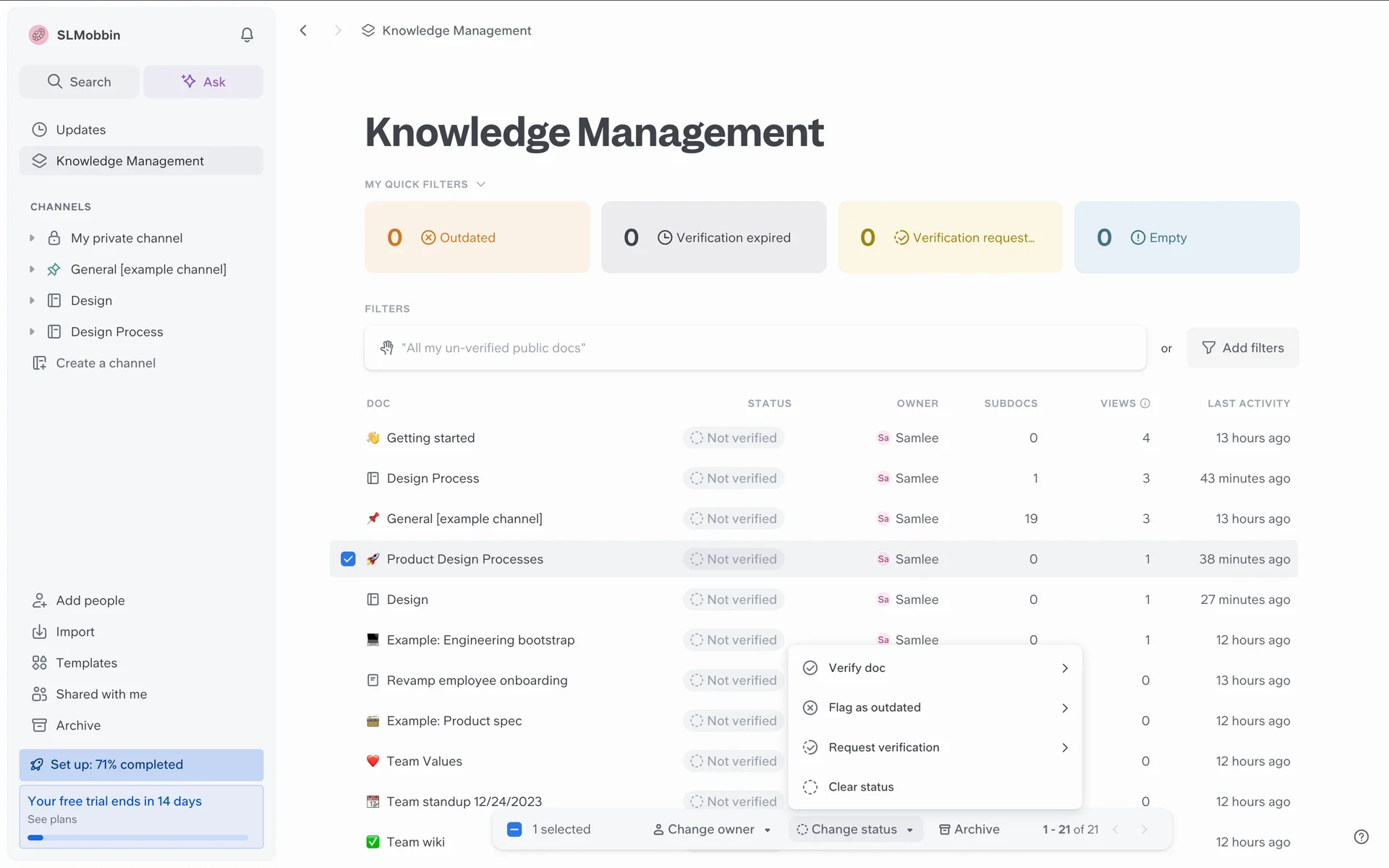Go back with the left arrow

click(304, 30)
